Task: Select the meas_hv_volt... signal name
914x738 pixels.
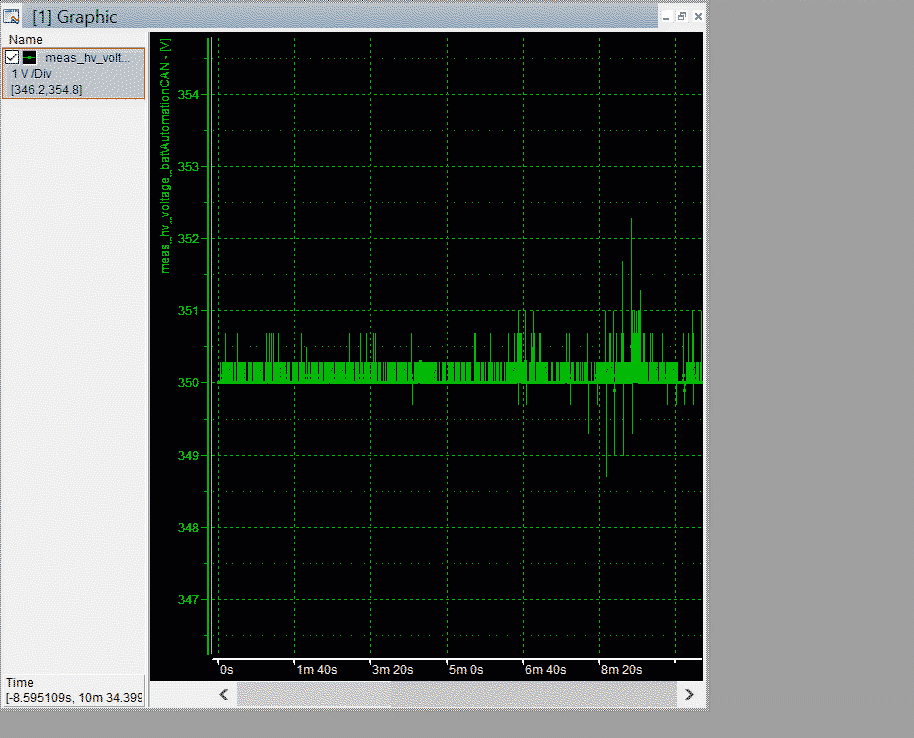Action: click(87, 58)
